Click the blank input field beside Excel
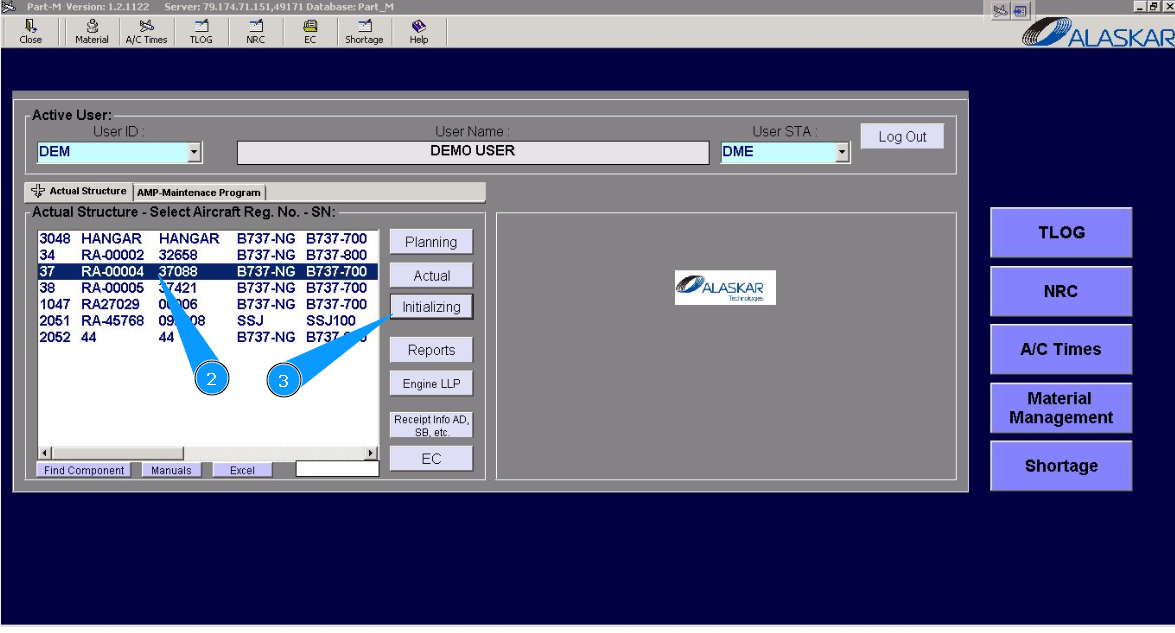The image size is (1175, 633). click(337, 469)
